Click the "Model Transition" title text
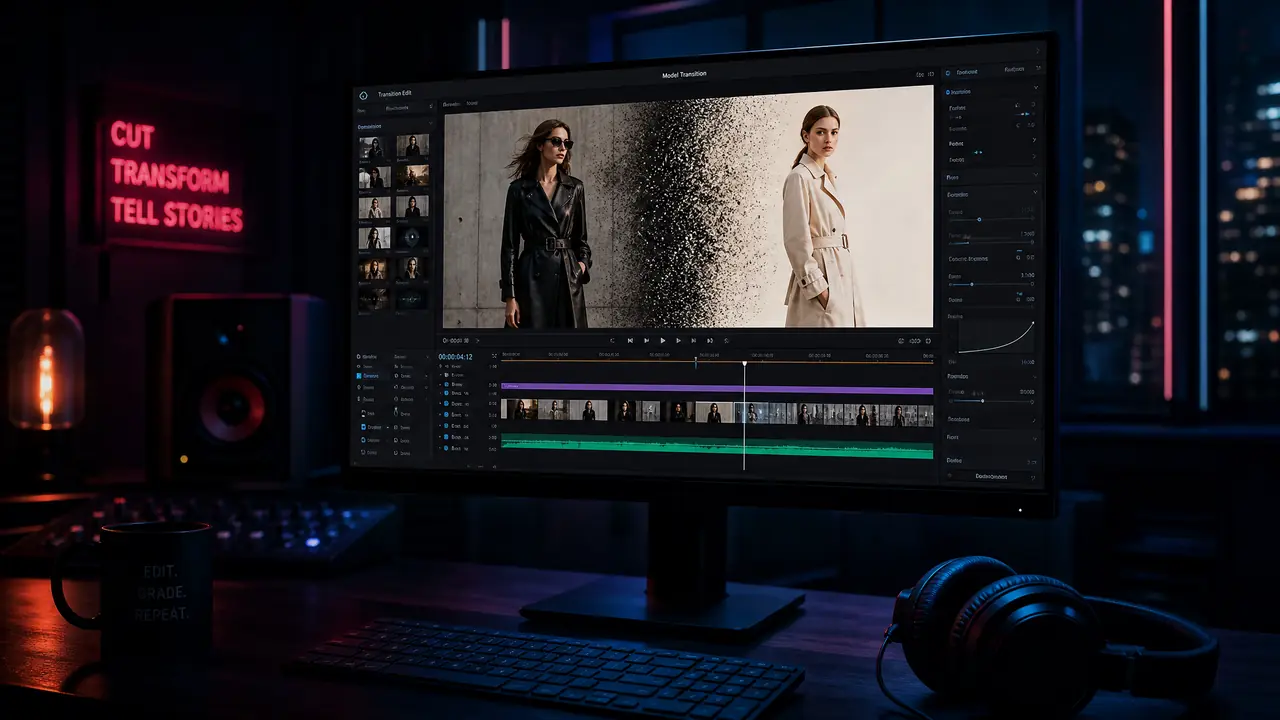The height and width of the screenshot is (720, 1280). (x=684, y=75)
